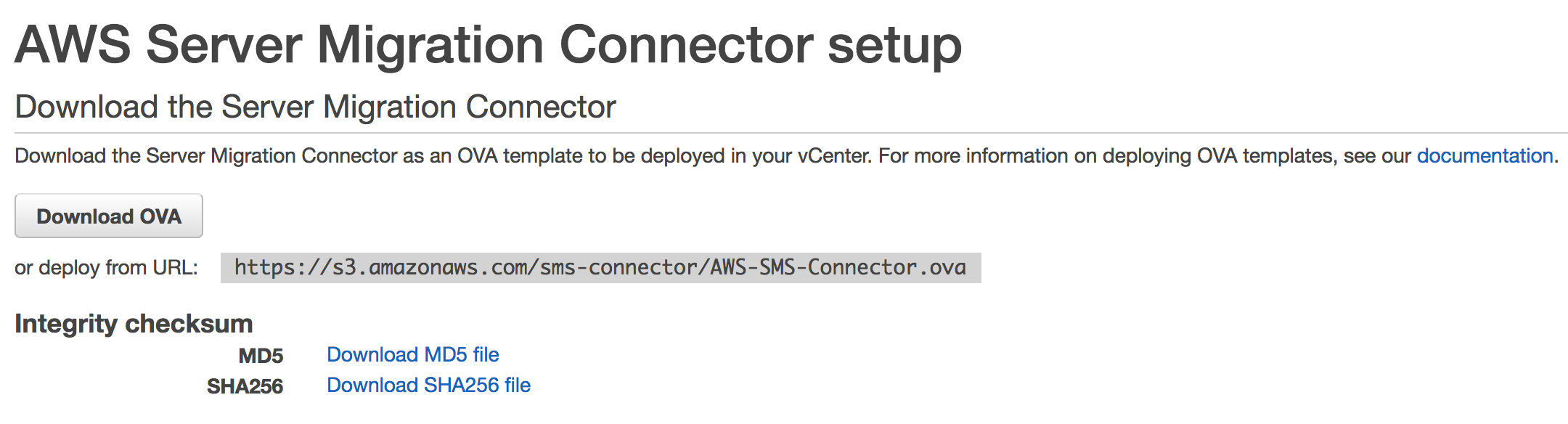Download the MD5 file
Image resolution: width=1568 pixels, height=424 pixels.
[412, 355]
